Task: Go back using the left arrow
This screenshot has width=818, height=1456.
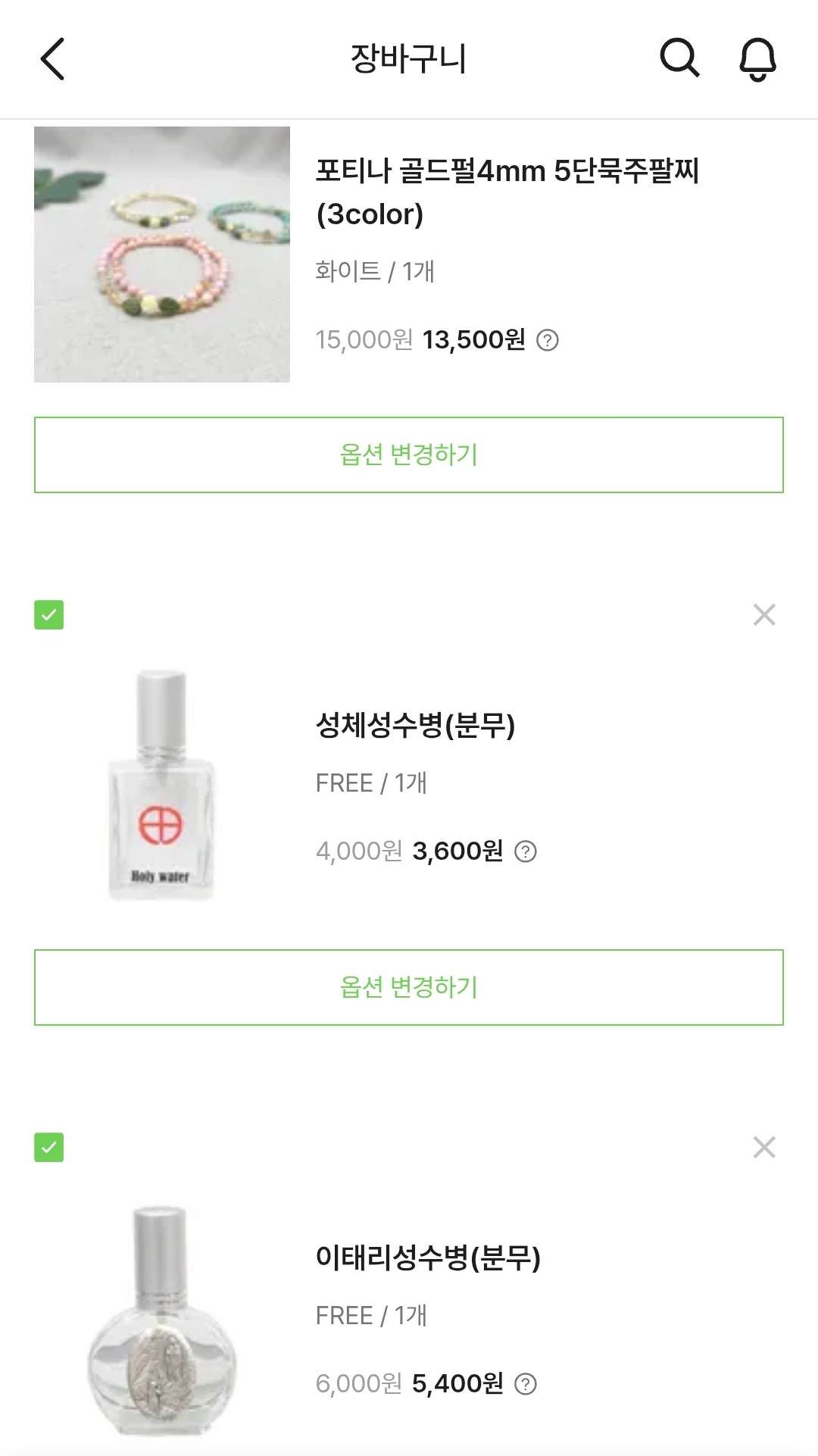Action: coord(52,59)
